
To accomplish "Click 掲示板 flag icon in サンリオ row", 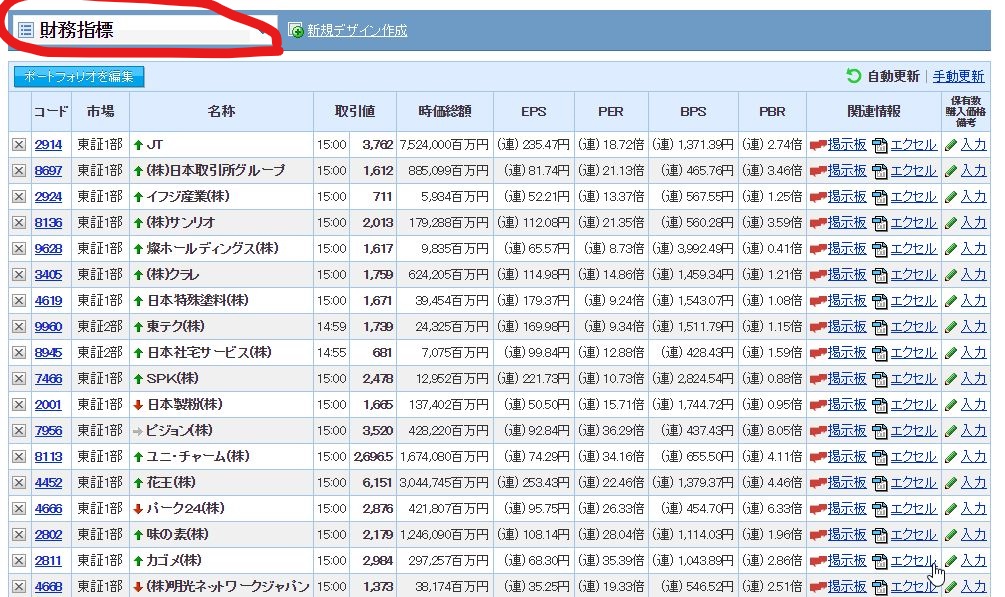I will pos(818,223).
